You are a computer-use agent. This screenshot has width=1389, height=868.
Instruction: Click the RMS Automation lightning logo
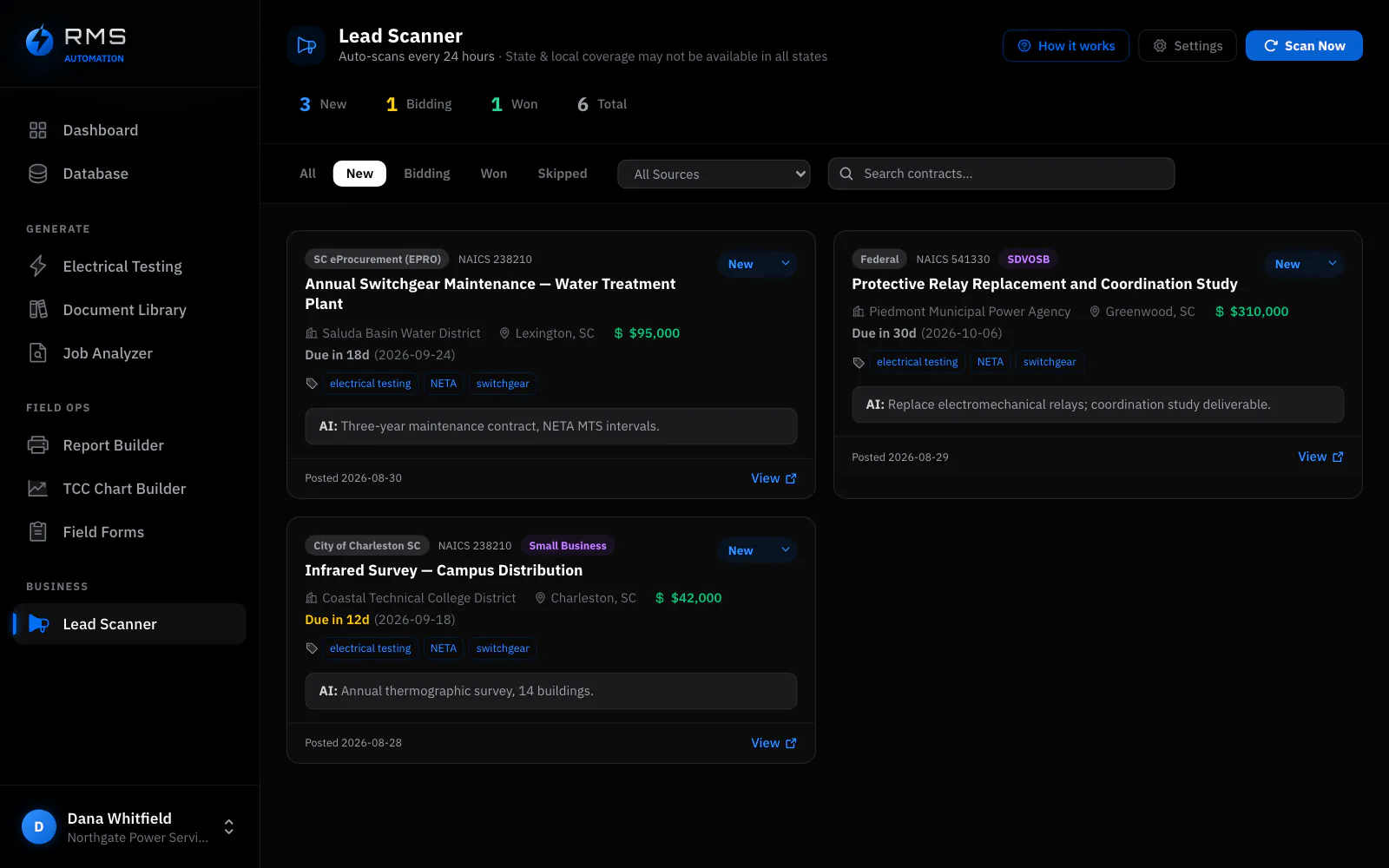click(x=39, y=41)
